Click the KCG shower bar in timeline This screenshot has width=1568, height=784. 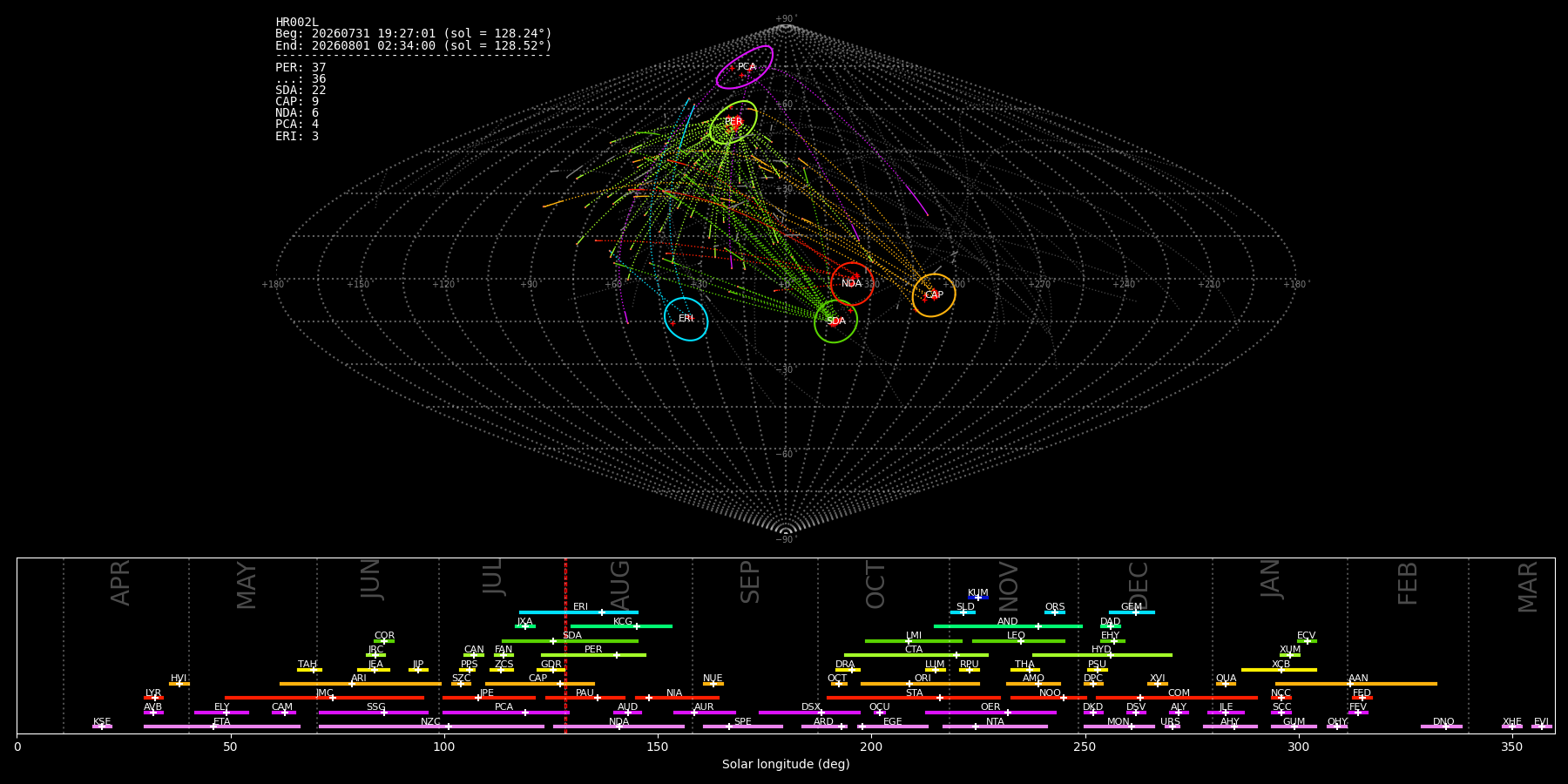tap(621, 626)
